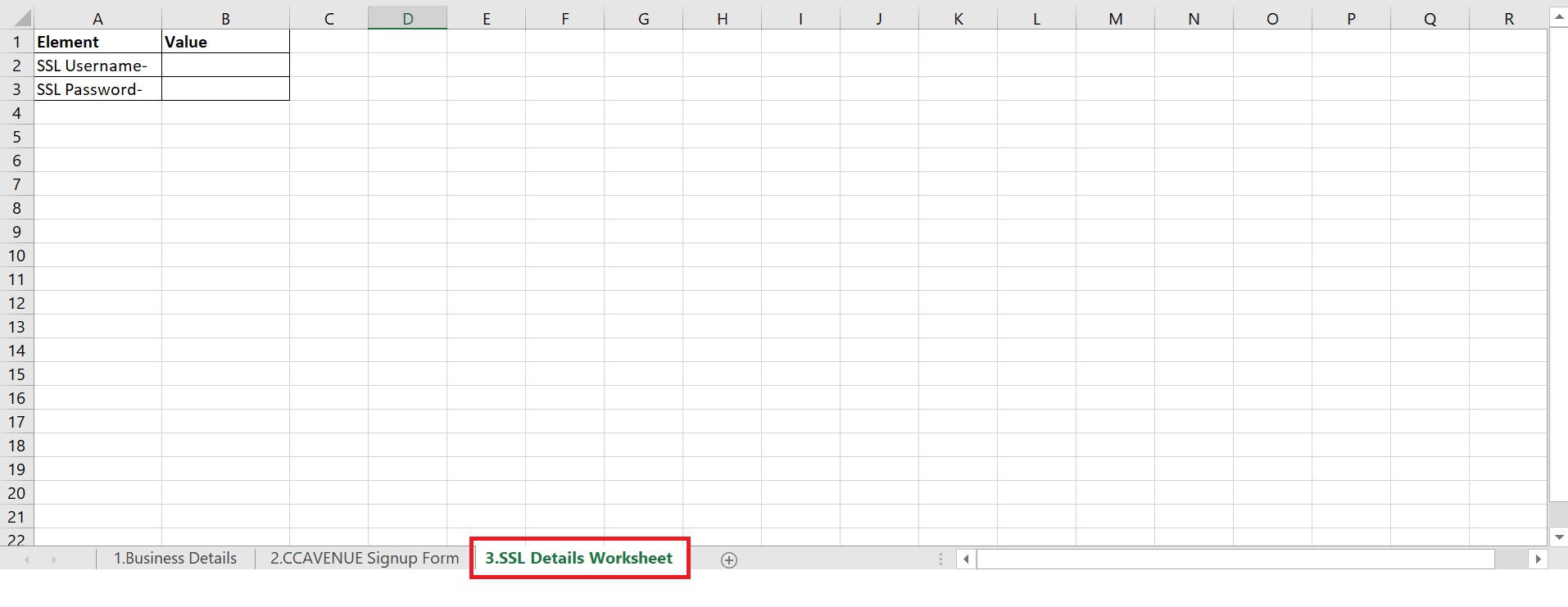
Task: Select entire row 10 via header
Action: tap(16, 256)
